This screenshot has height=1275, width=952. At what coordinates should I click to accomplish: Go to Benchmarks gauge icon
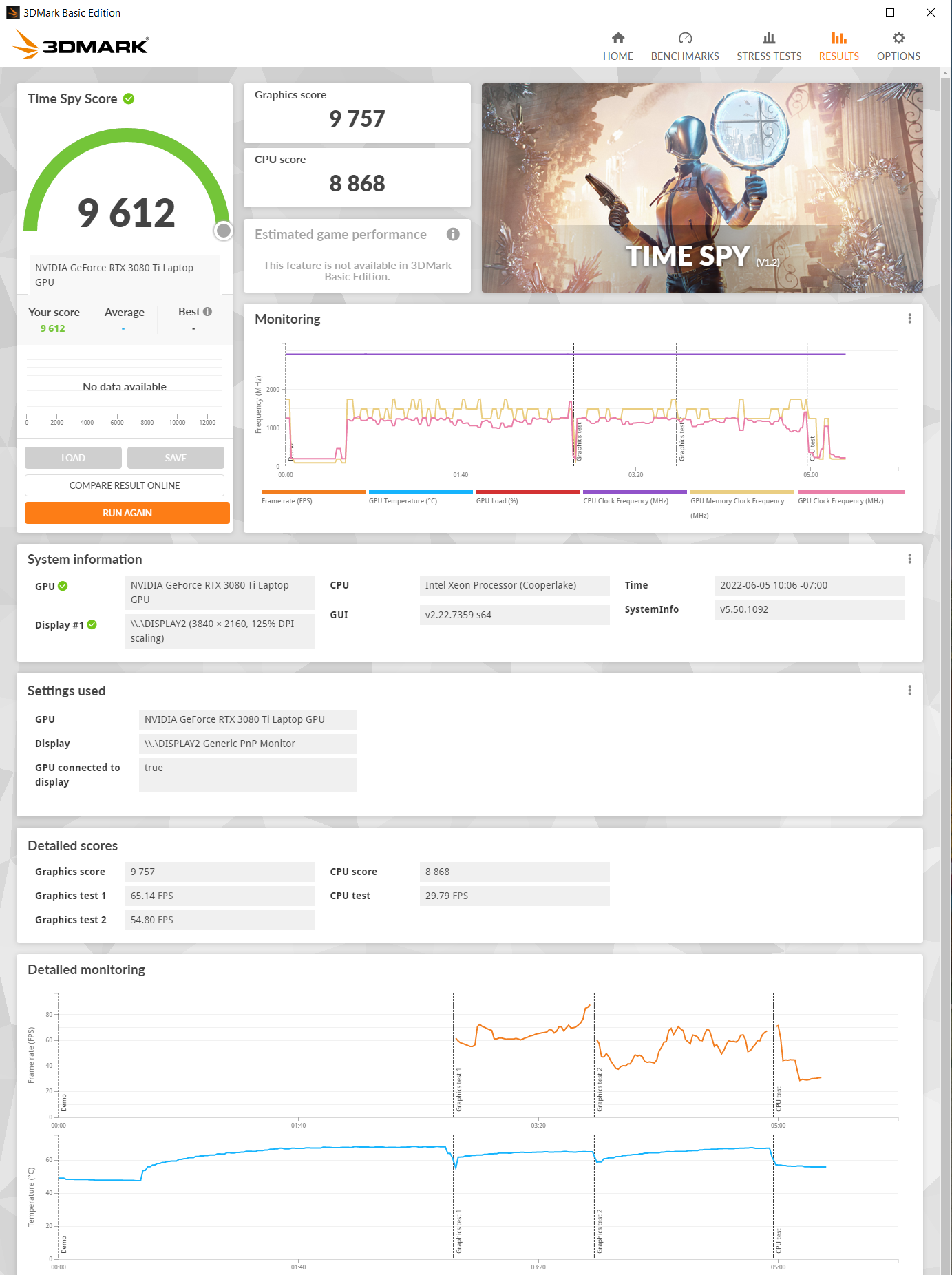684,38
